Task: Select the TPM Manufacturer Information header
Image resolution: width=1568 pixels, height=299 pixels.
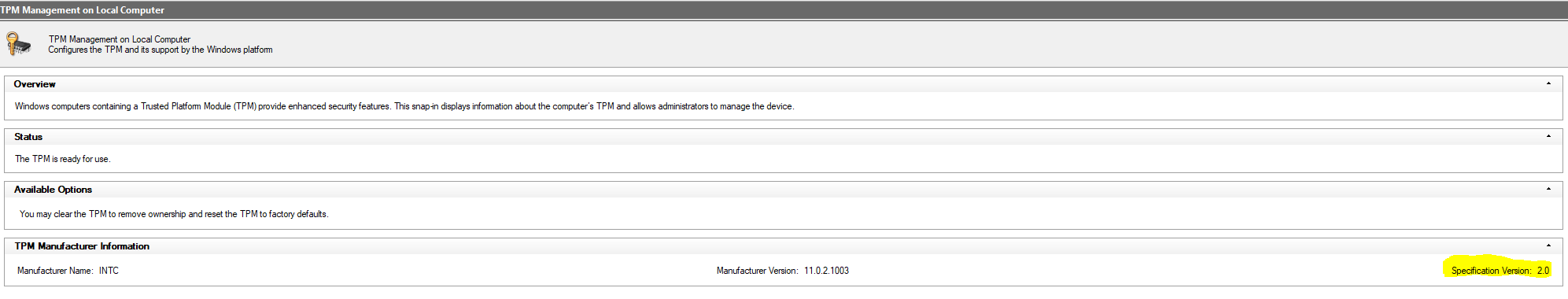Action: coord(82,246)
